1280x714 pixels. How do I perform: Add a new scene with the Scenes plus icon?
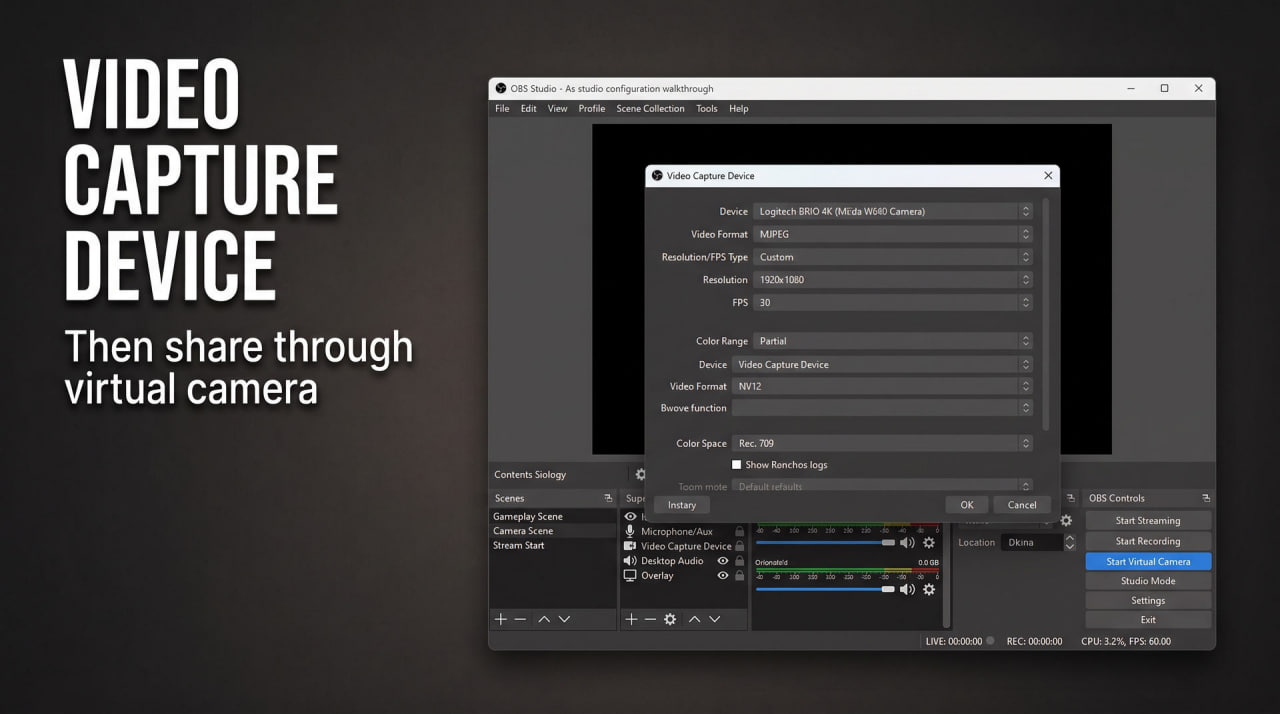[x=501, y=620]
